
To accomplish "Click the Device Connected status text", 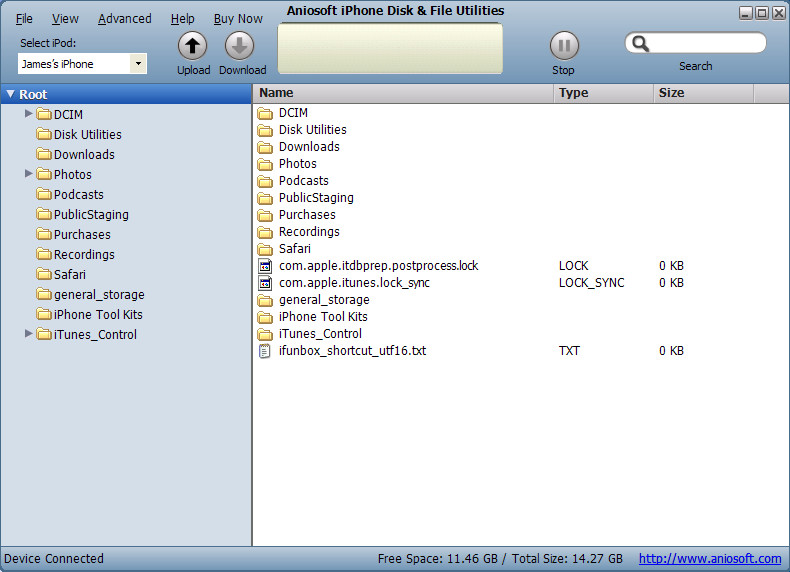I will tap(54, 558).
